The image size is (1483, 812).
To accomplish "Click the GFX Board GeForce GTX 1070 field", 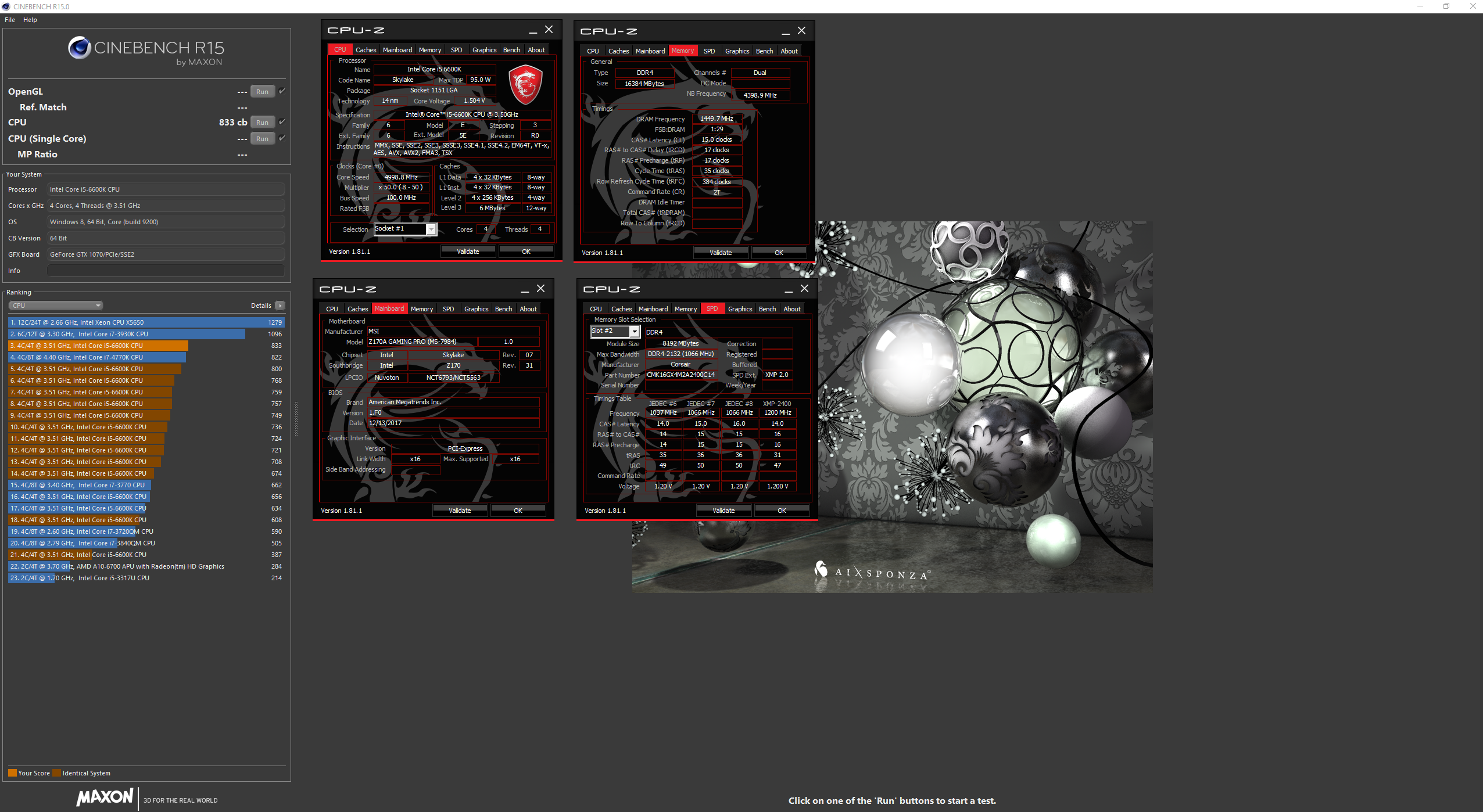I will click(x=166, y=254).
